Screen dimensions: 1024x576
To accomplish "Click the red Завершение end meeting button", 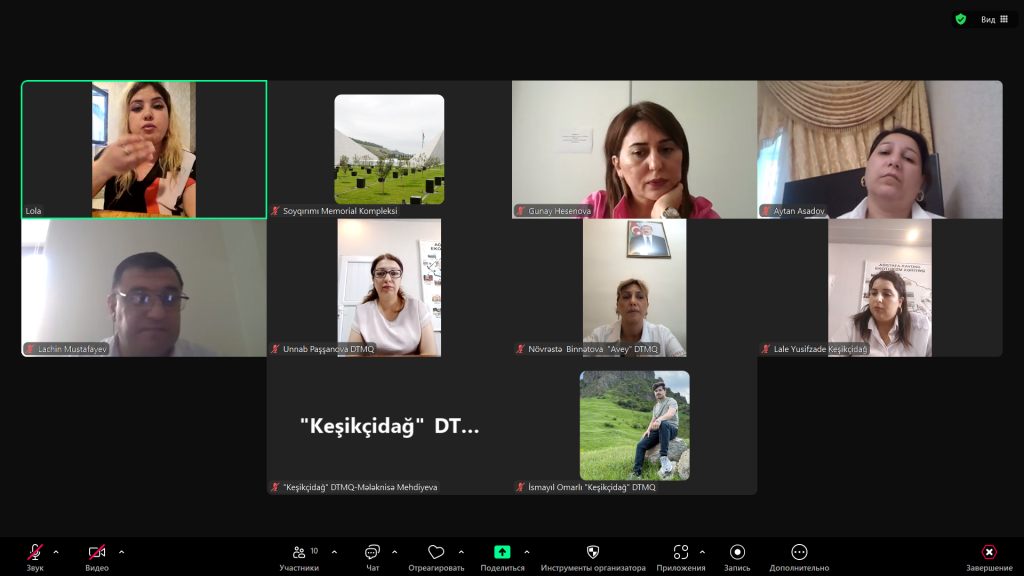I will click(x=989, y=557).
